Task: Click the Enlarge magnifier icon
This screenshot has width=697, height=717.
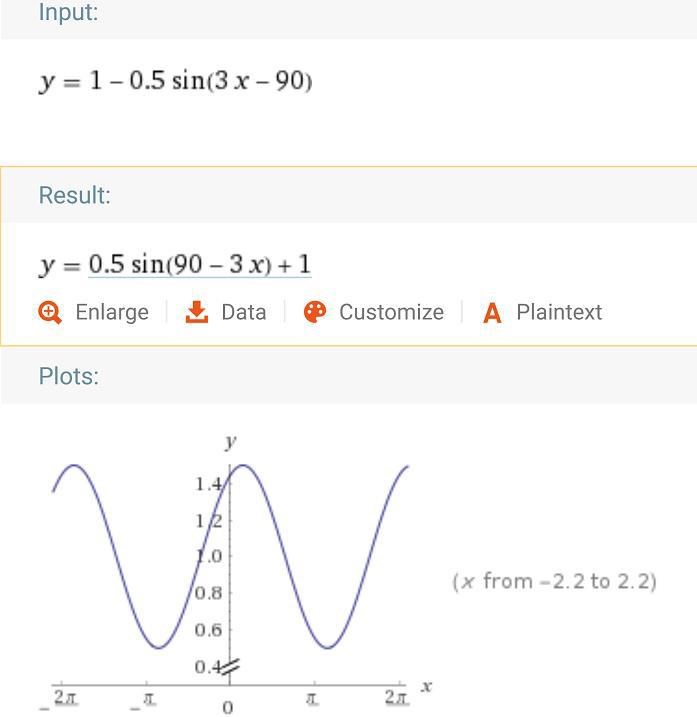Action: coord(50,312)
